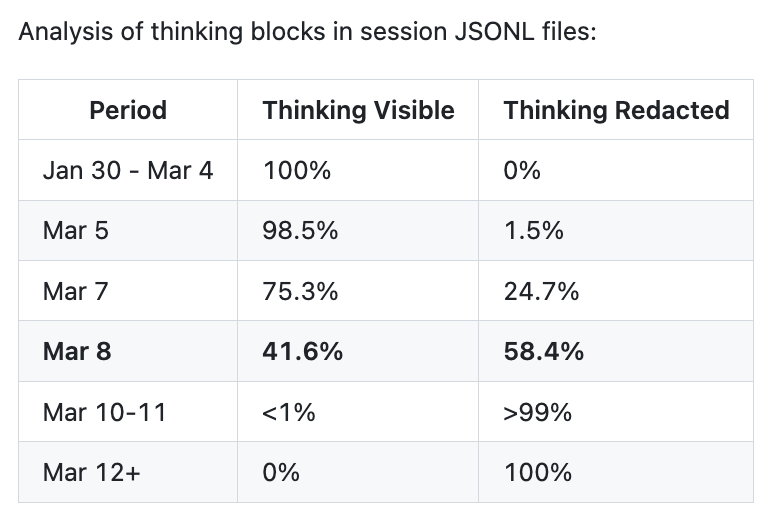Click the 1.5% redacted value
This screenshot has width=770, height=518.
point(534,231)
